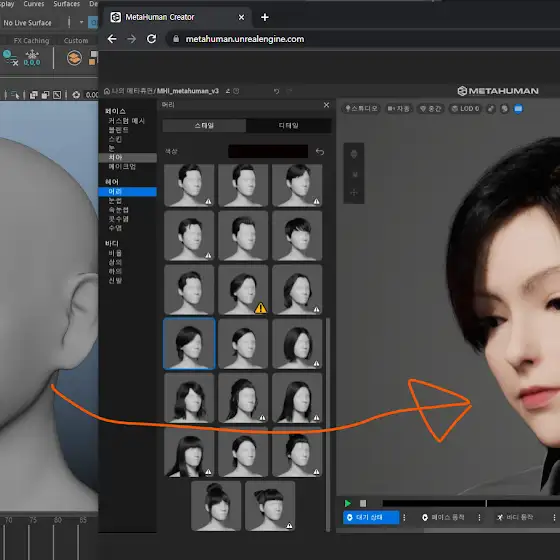560x560 pixels.
Task: Select 비율 in the body sidebar
Action: 115,253
